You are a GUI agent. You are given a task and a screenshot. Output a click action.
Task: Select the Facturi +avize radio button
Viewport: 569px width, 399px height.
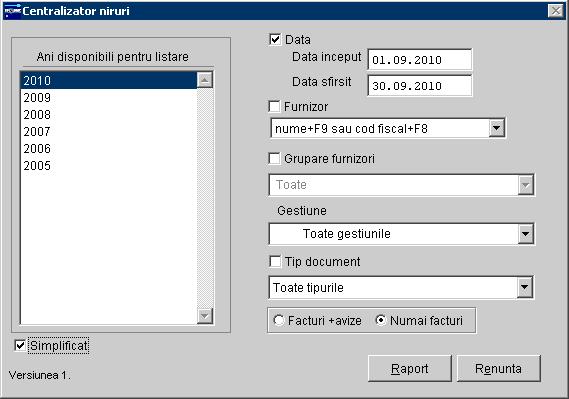point(279,320)
